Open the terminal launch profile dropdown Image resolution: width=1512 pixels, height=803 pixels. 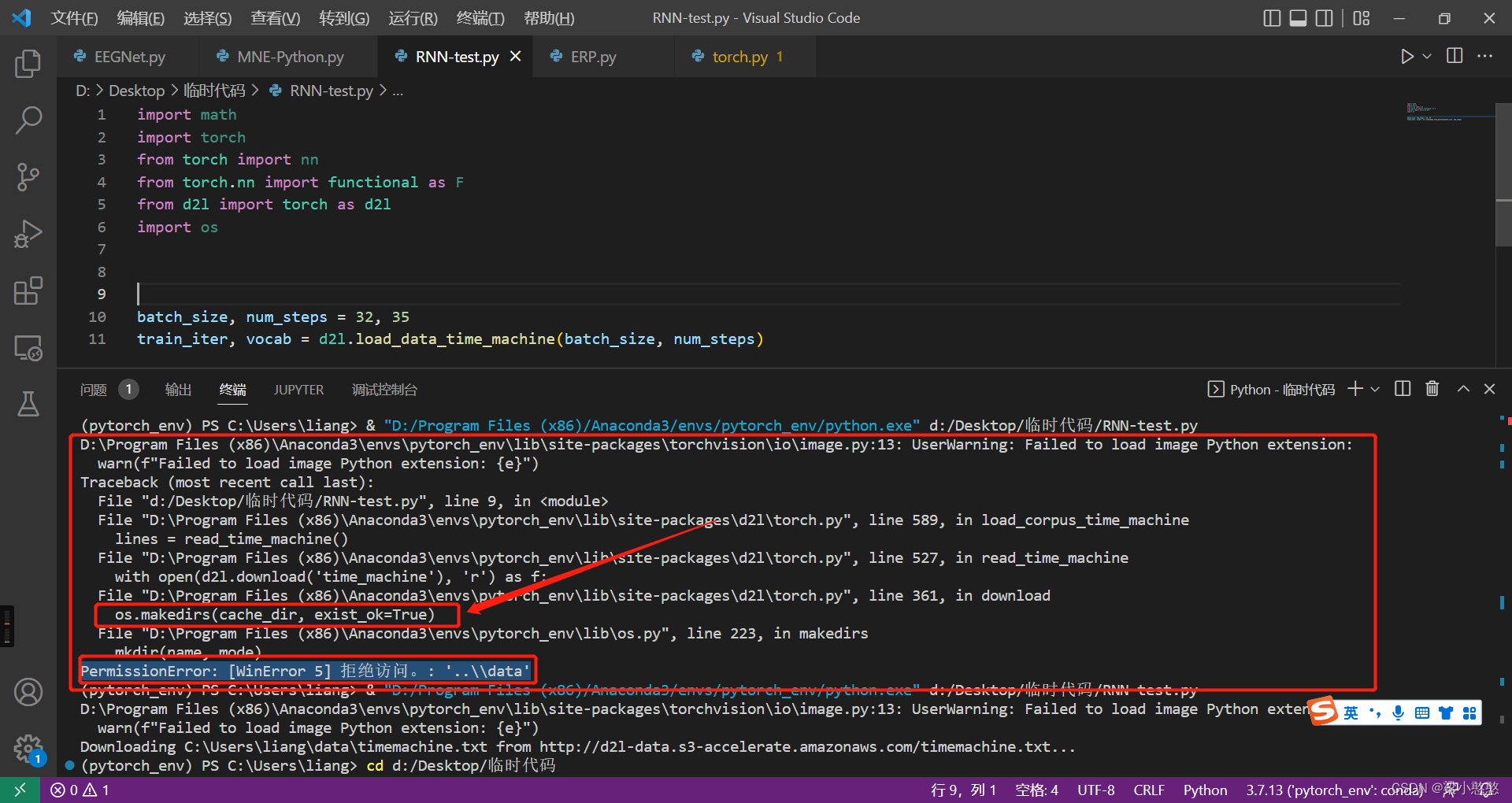[x=1375, y=389]
